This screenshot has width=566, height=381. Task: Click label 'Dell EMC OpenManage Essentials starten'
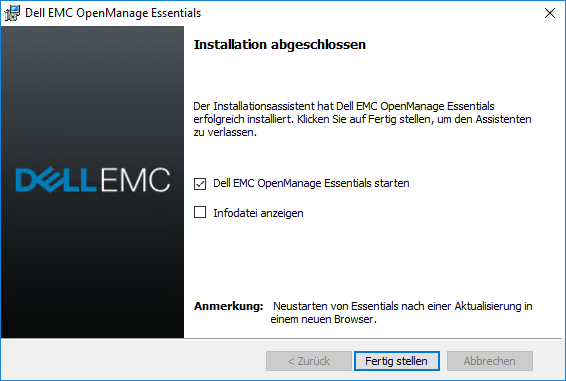[311, 183]
